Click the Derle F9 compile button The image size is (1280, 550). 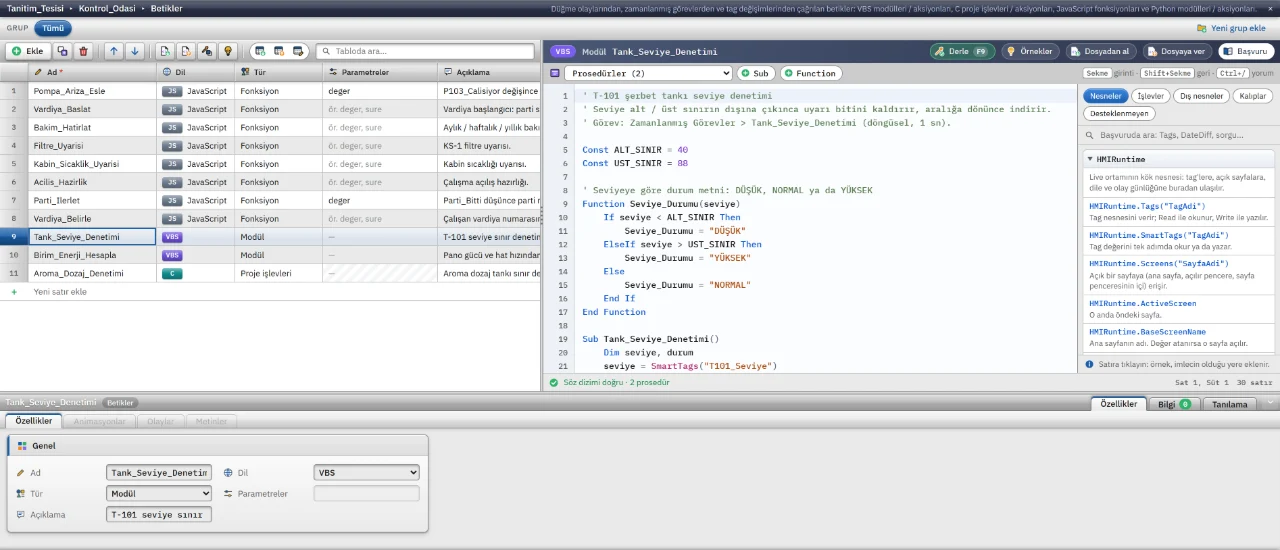point(962,51)
